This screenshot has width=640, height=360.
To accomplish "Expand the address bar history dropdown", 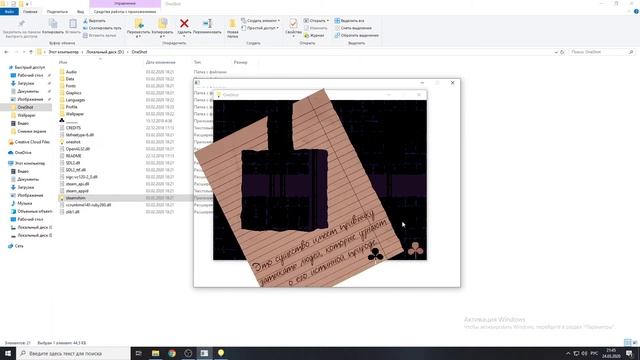I will click(556, 52).
